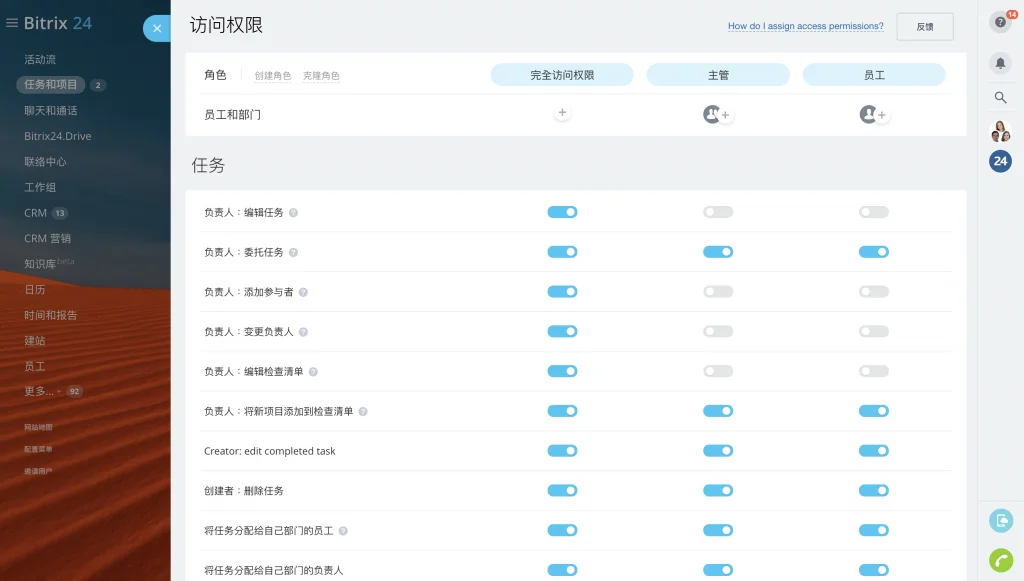Select the 员工 role header
The height and width of the screenshot is (581, 1024).
[x=874, y=74]
